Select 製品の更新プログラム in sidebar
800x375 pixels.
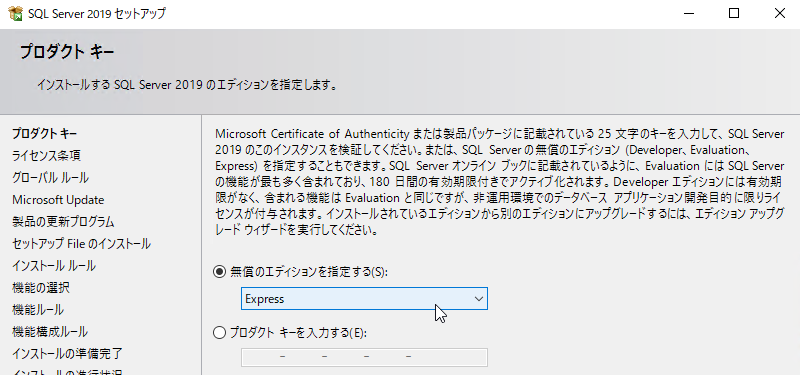click(63, 222)
